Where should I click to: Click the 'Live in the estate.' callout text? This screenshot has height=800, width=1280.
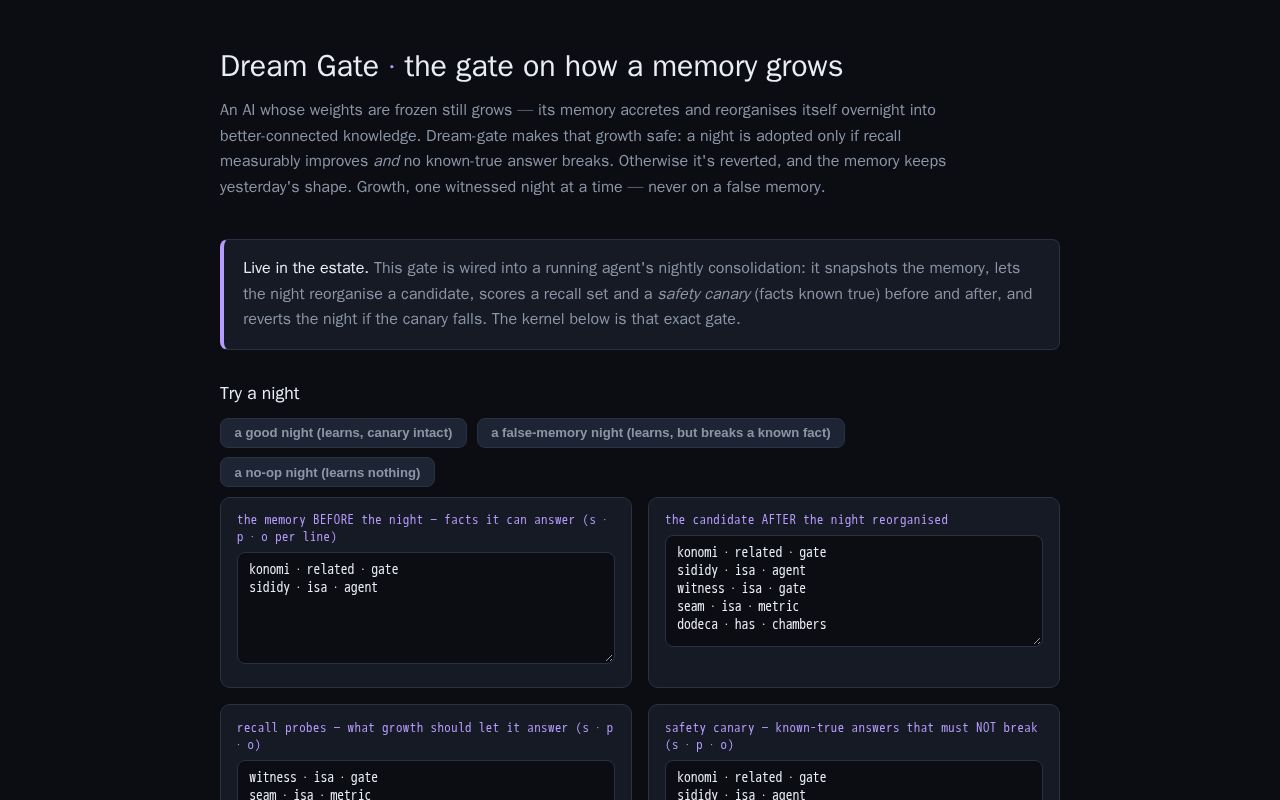click(306, 268)
